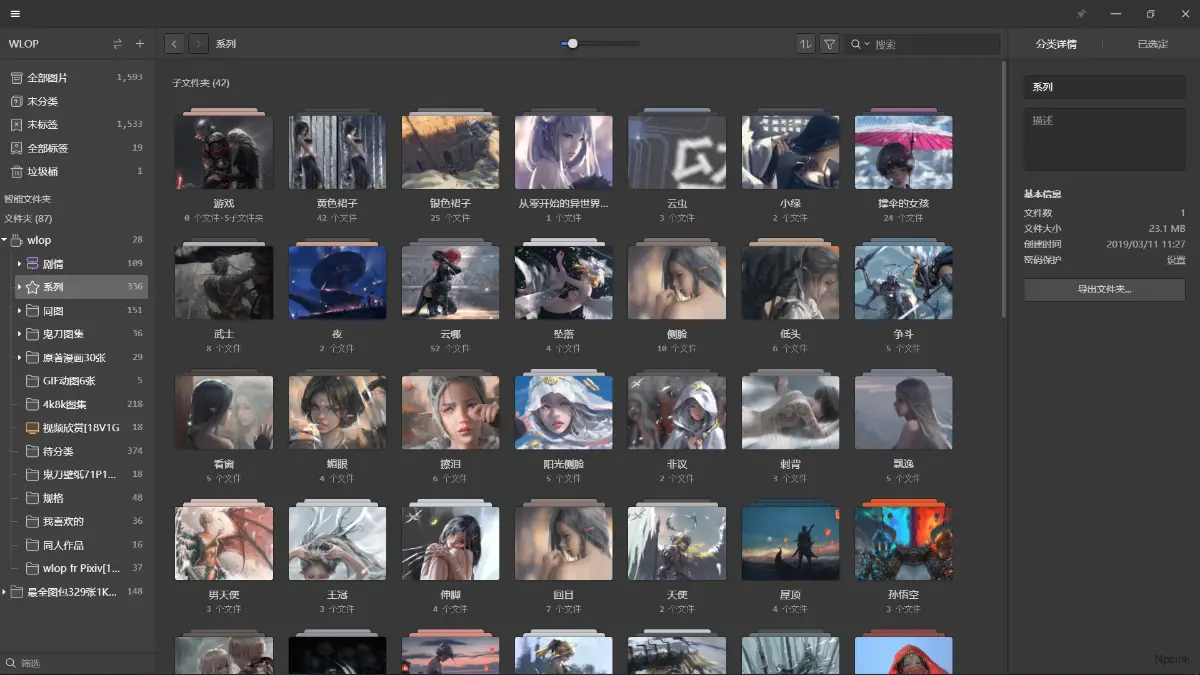Click the switch library icon beside WLOP
Screen dimensions: 1200x675
[x=117, y=44]
